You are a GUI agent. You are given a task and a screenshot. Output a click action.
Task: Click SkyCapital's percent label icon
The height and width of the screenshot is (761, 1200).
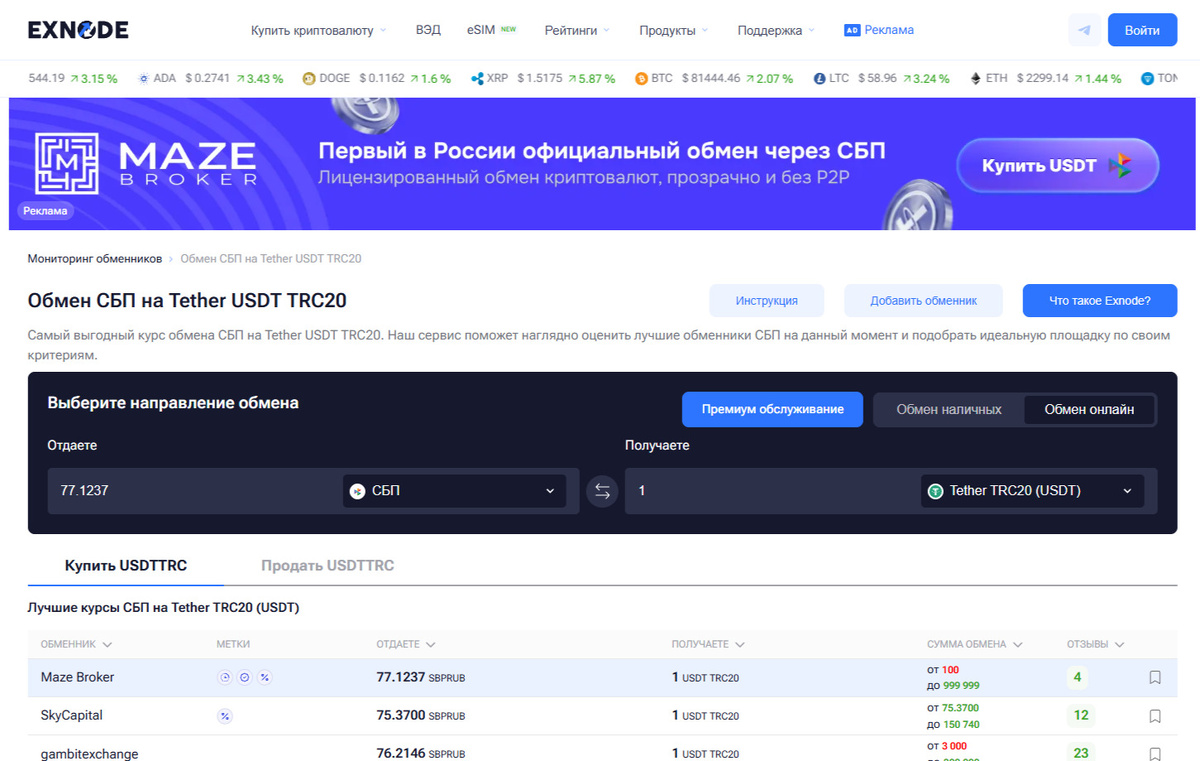click(x=225, y=716)
